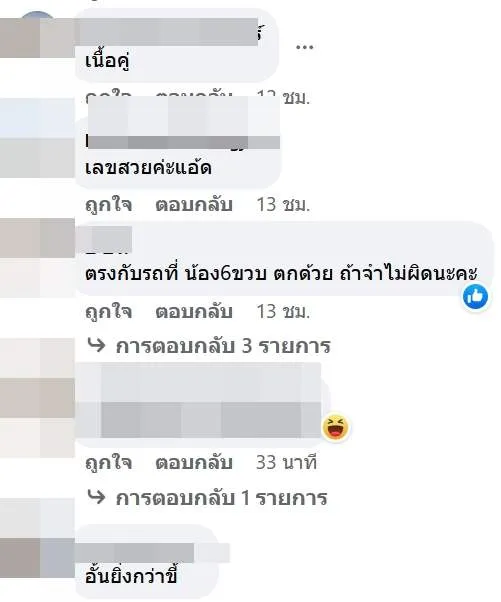Click the avatar beside the น้อง6ขวบ comment
Screen dimensions: 501x602
coord(37,257)
